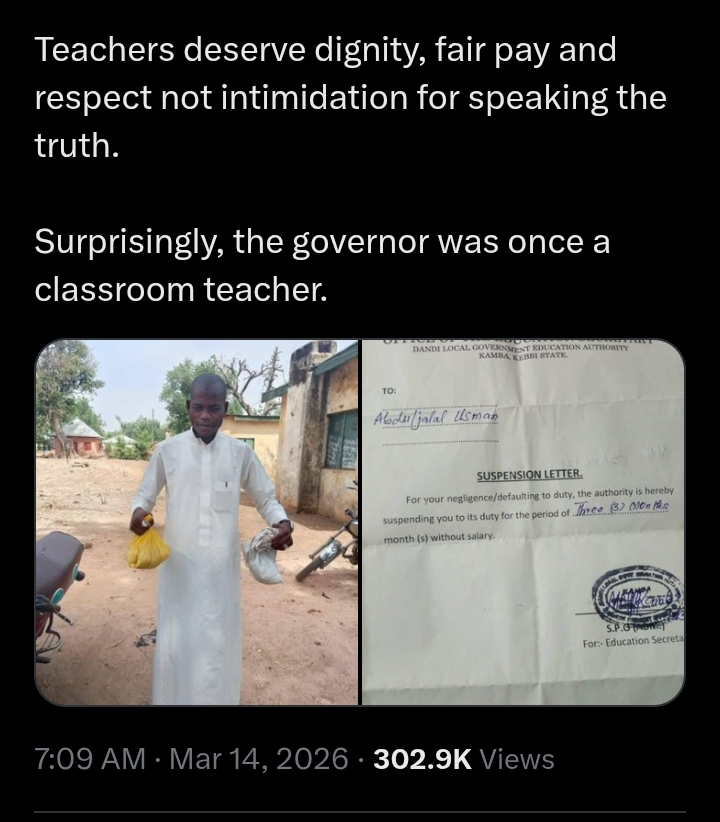Open the left photo of man in white robe
This screenshot has width=720, height=822.
pos(197,522)
